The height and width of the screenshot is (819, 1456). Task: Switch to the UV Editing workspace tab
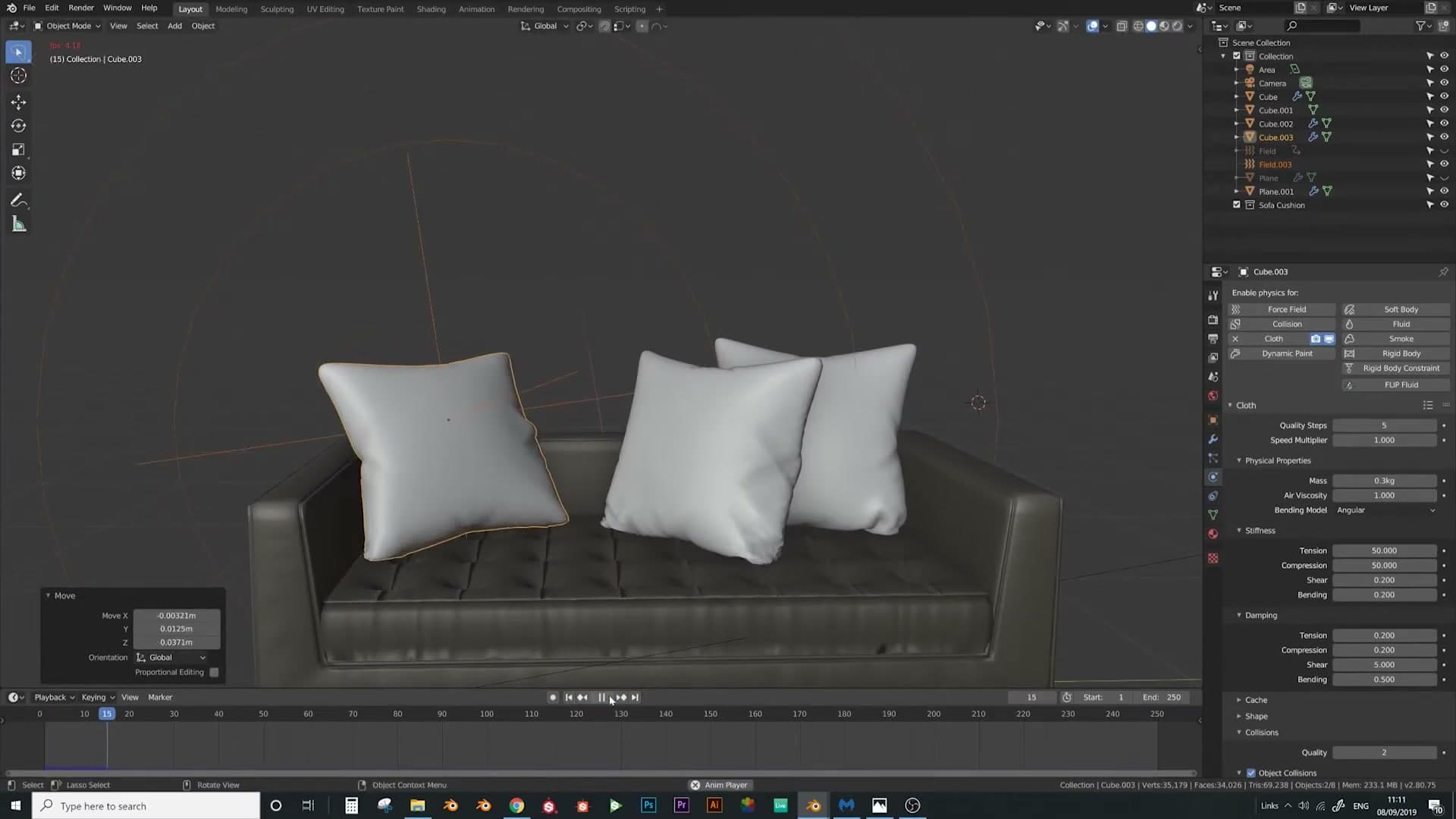(x=325, y=9)
